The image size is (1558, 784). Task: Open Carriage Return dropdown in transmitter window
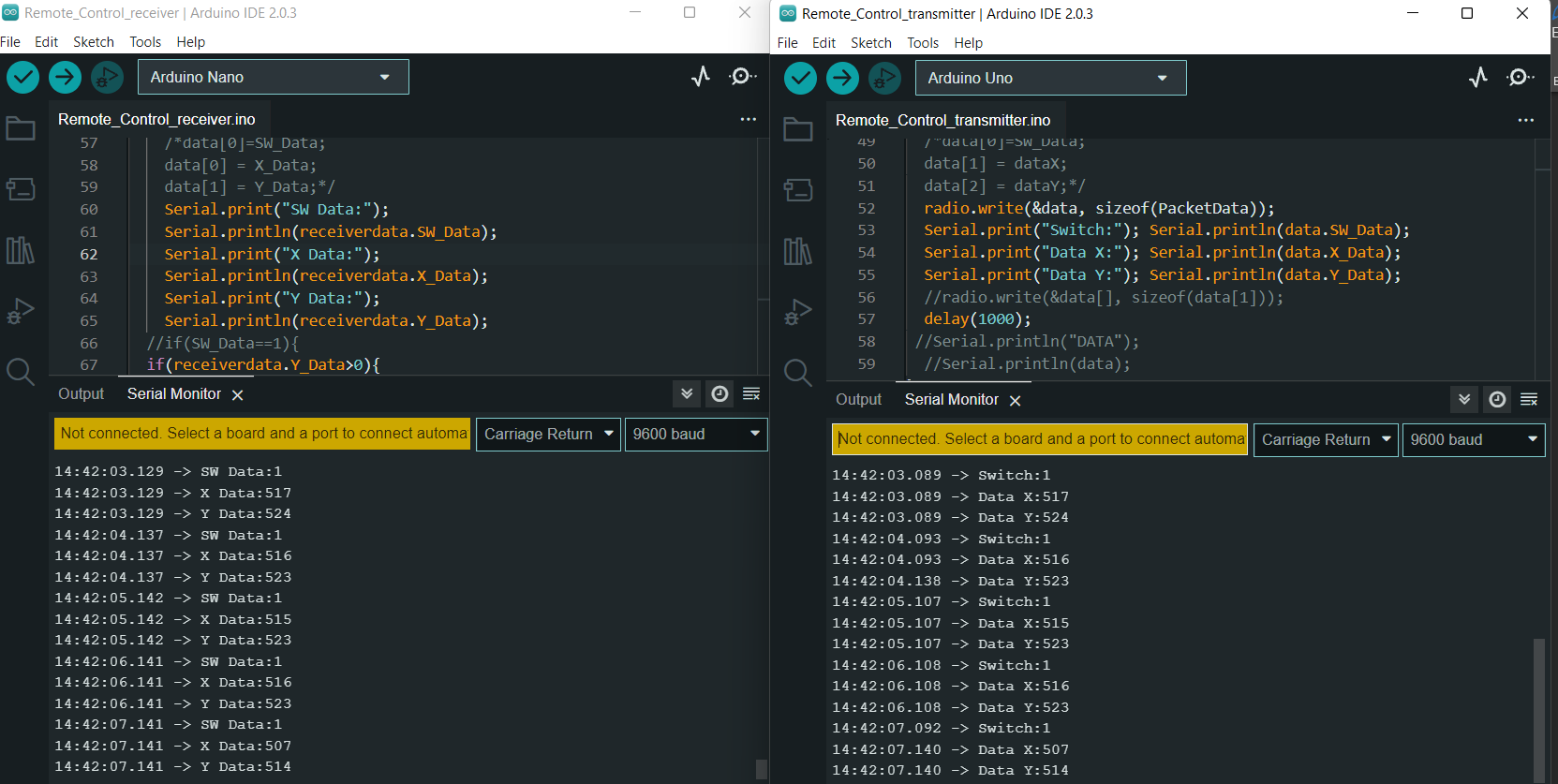(1327, 439)
